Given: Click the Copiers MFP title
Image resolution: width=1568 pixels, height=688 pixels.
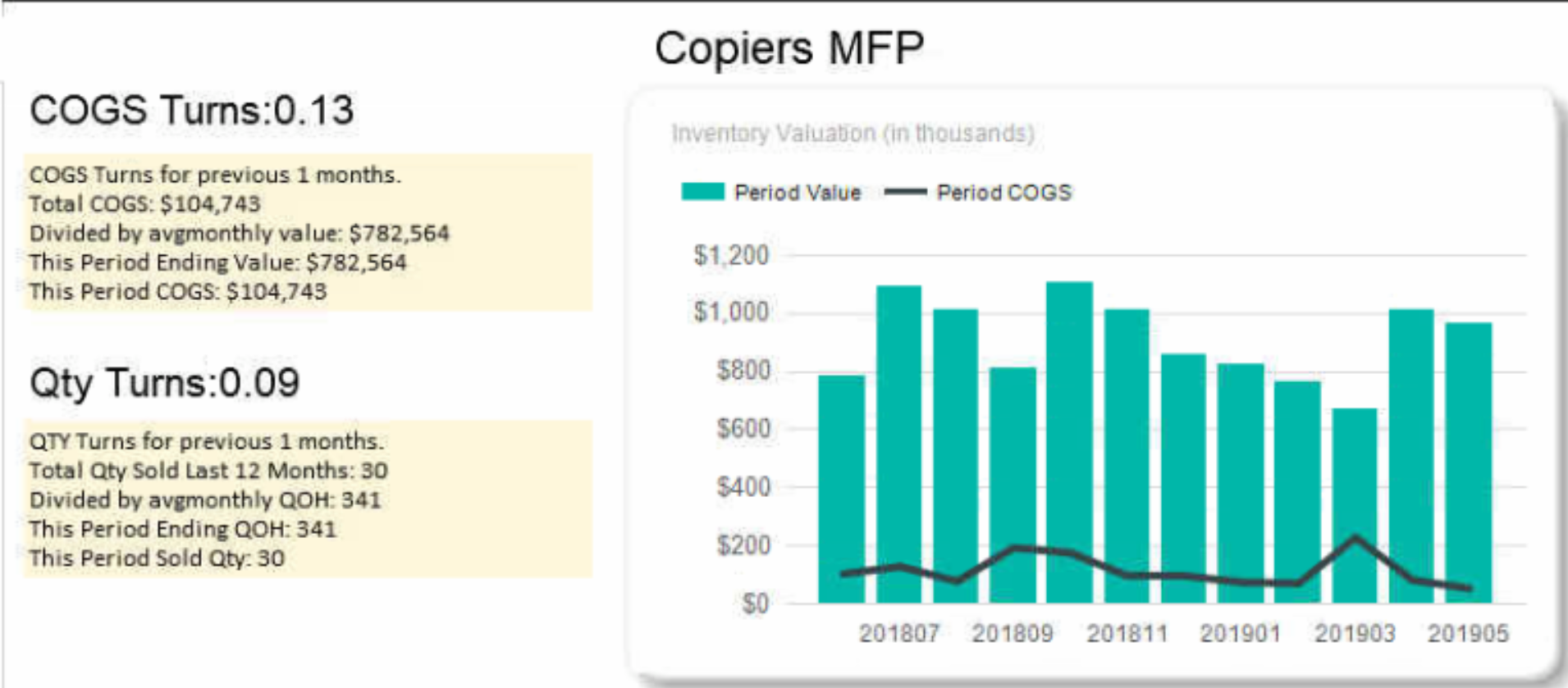Looking at the screenshot, I should tap(789, 48).
